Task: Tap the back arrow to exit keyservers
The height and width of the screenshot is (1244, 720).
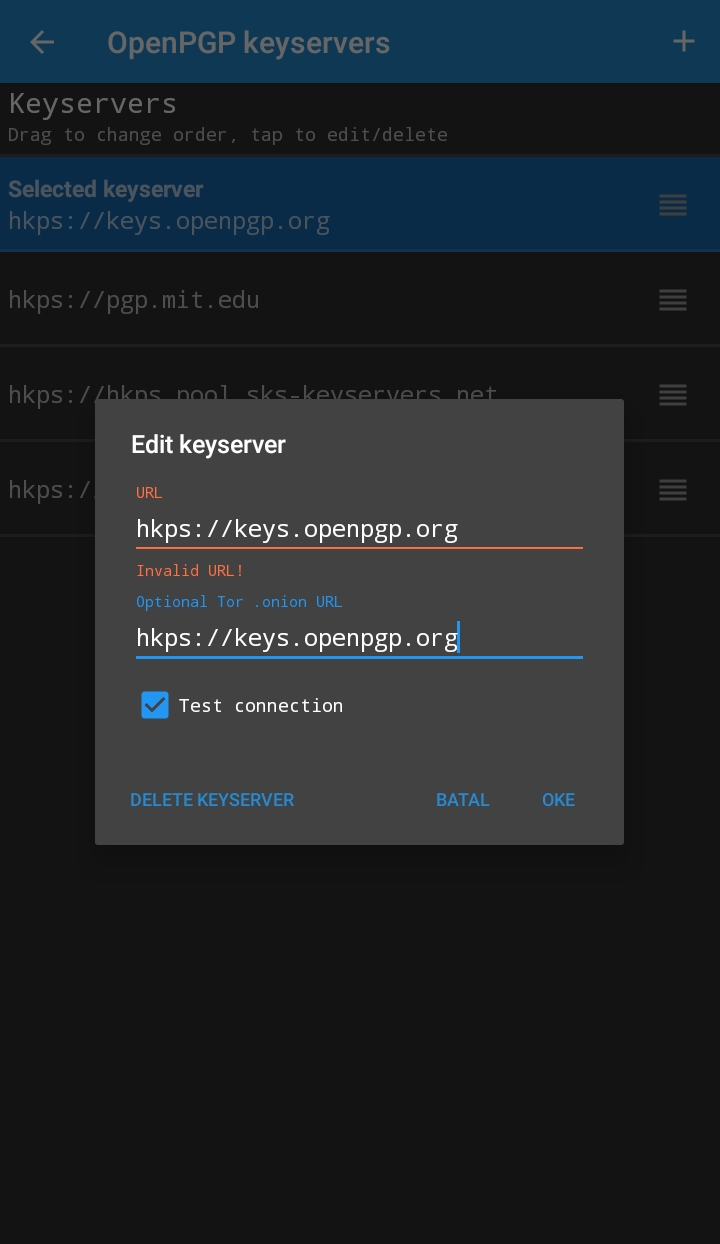Action: tap(42, 42)
